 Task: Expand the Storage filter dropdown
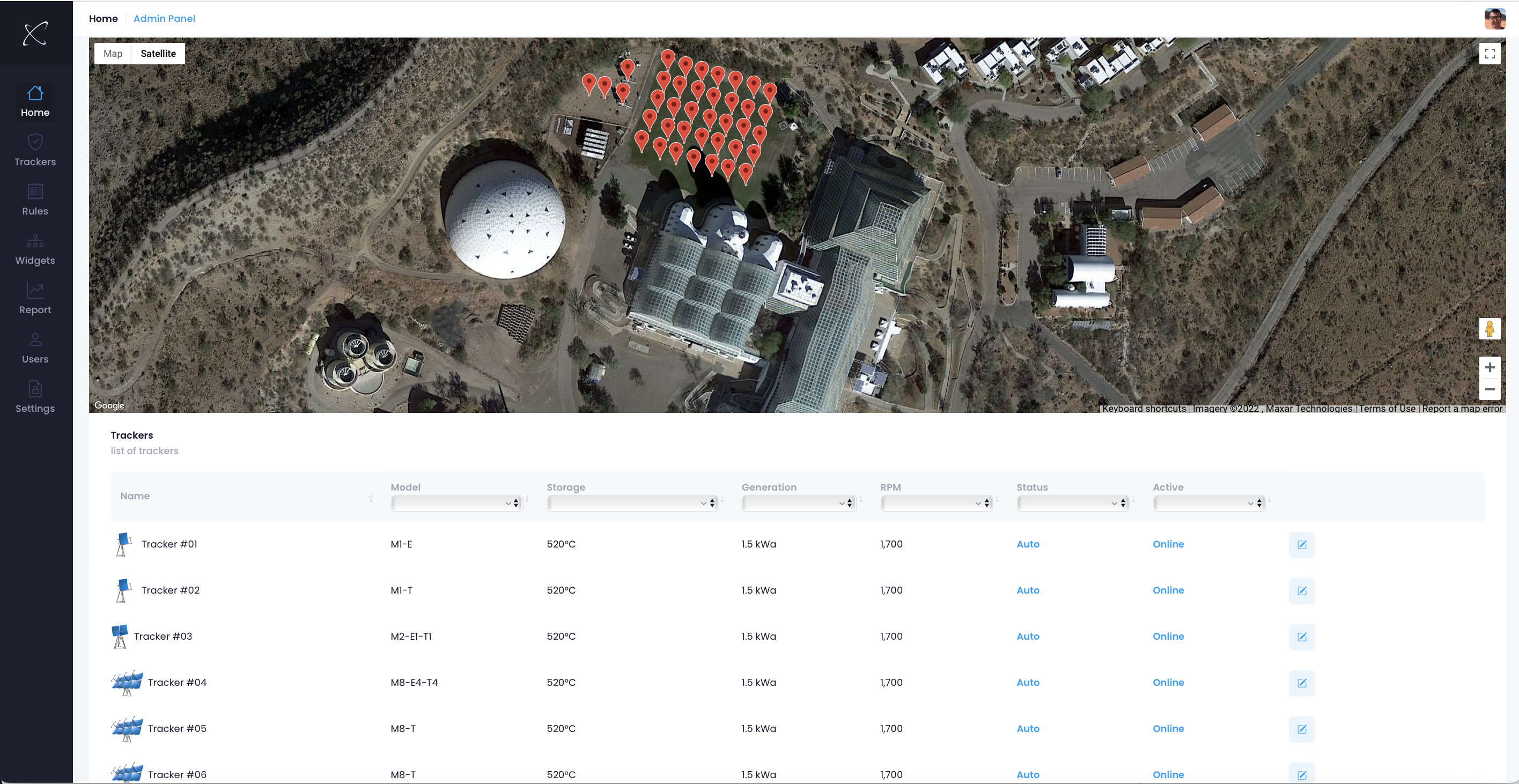point(631,503)
